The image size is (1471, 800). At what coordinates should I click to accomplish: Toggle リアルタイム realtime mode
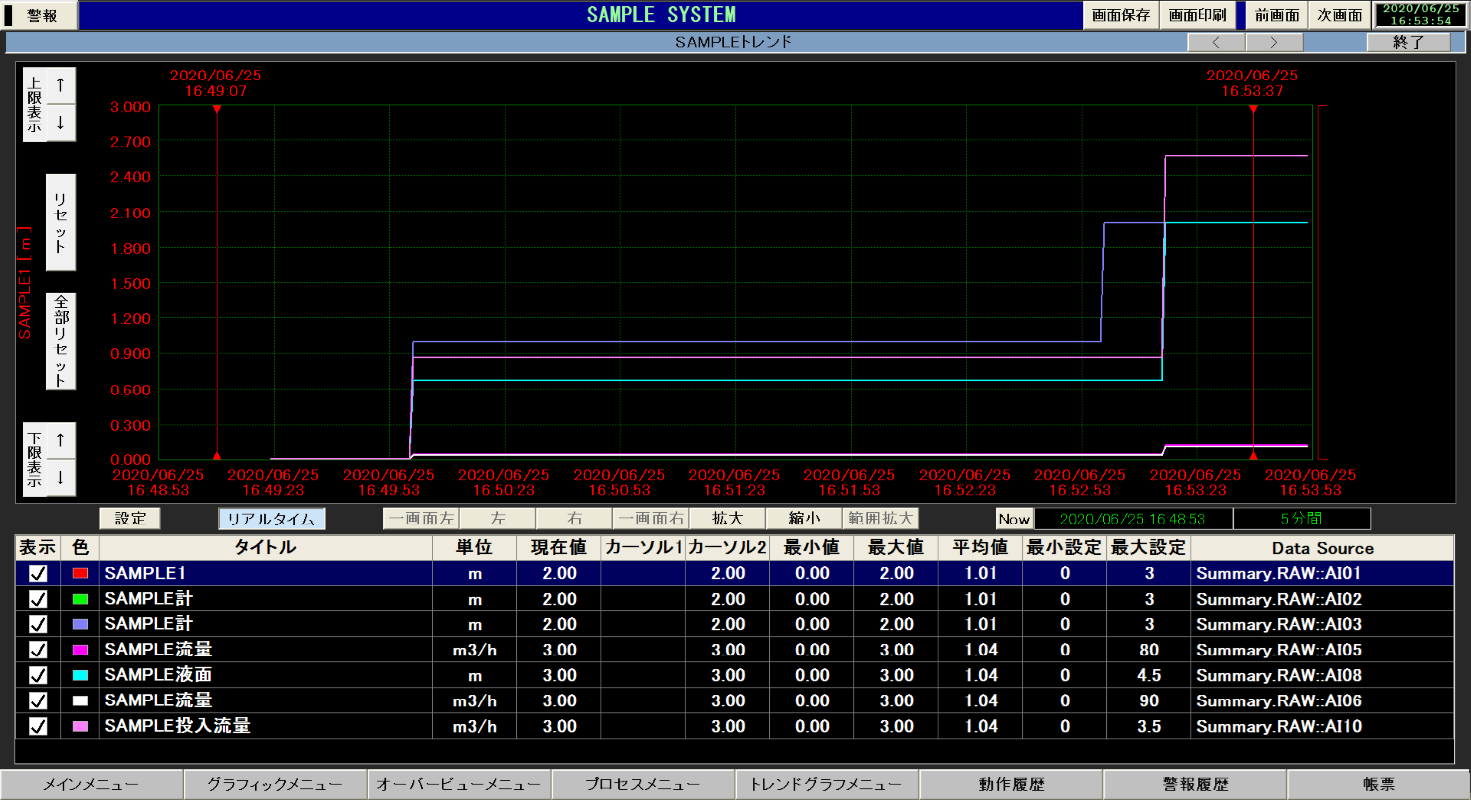point(272,518)
